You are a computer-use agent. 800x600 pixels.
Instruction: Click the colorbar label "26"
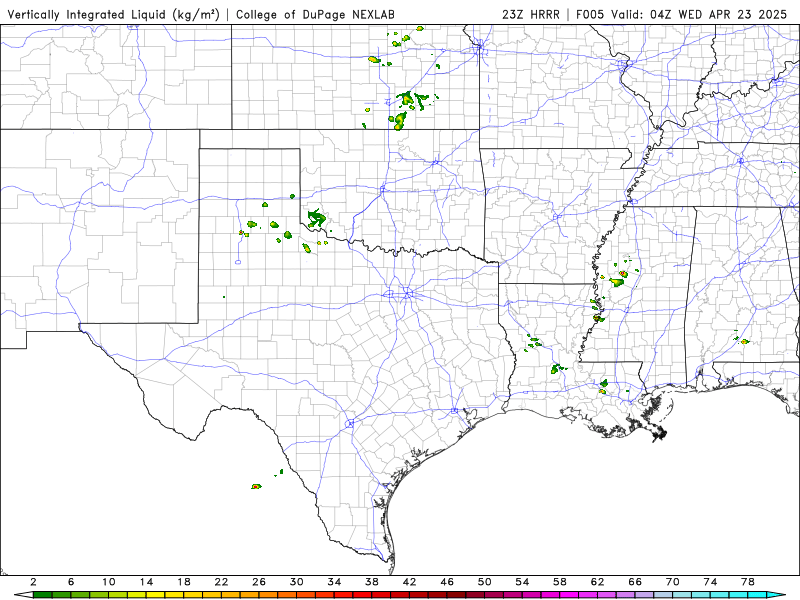click(259, 582)
